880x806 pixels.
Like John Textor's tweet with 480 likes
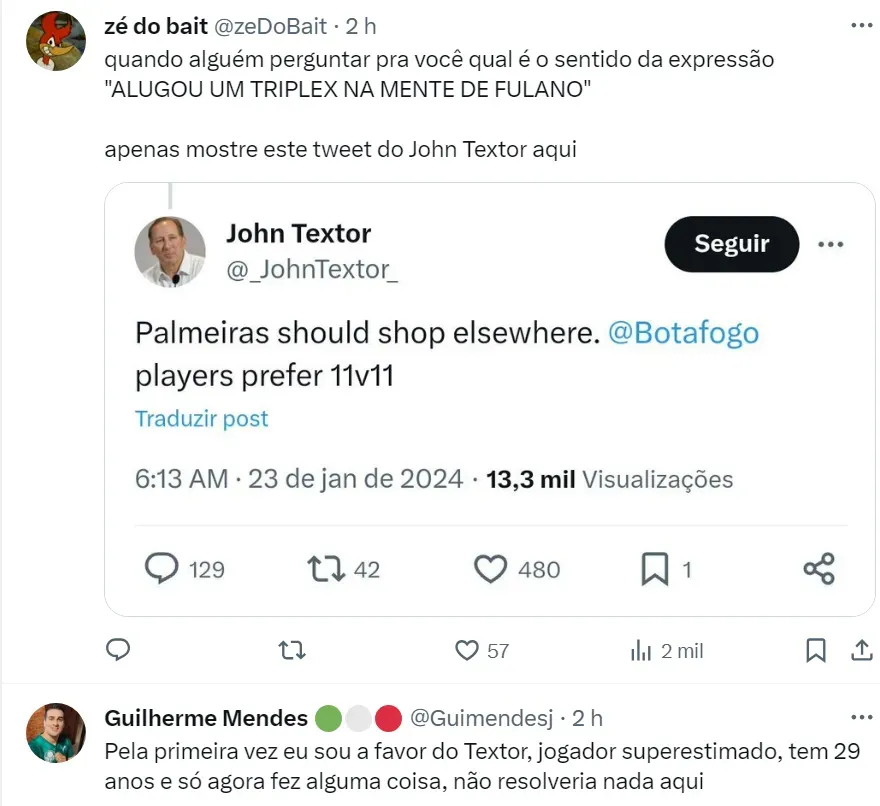pos(490,569)
